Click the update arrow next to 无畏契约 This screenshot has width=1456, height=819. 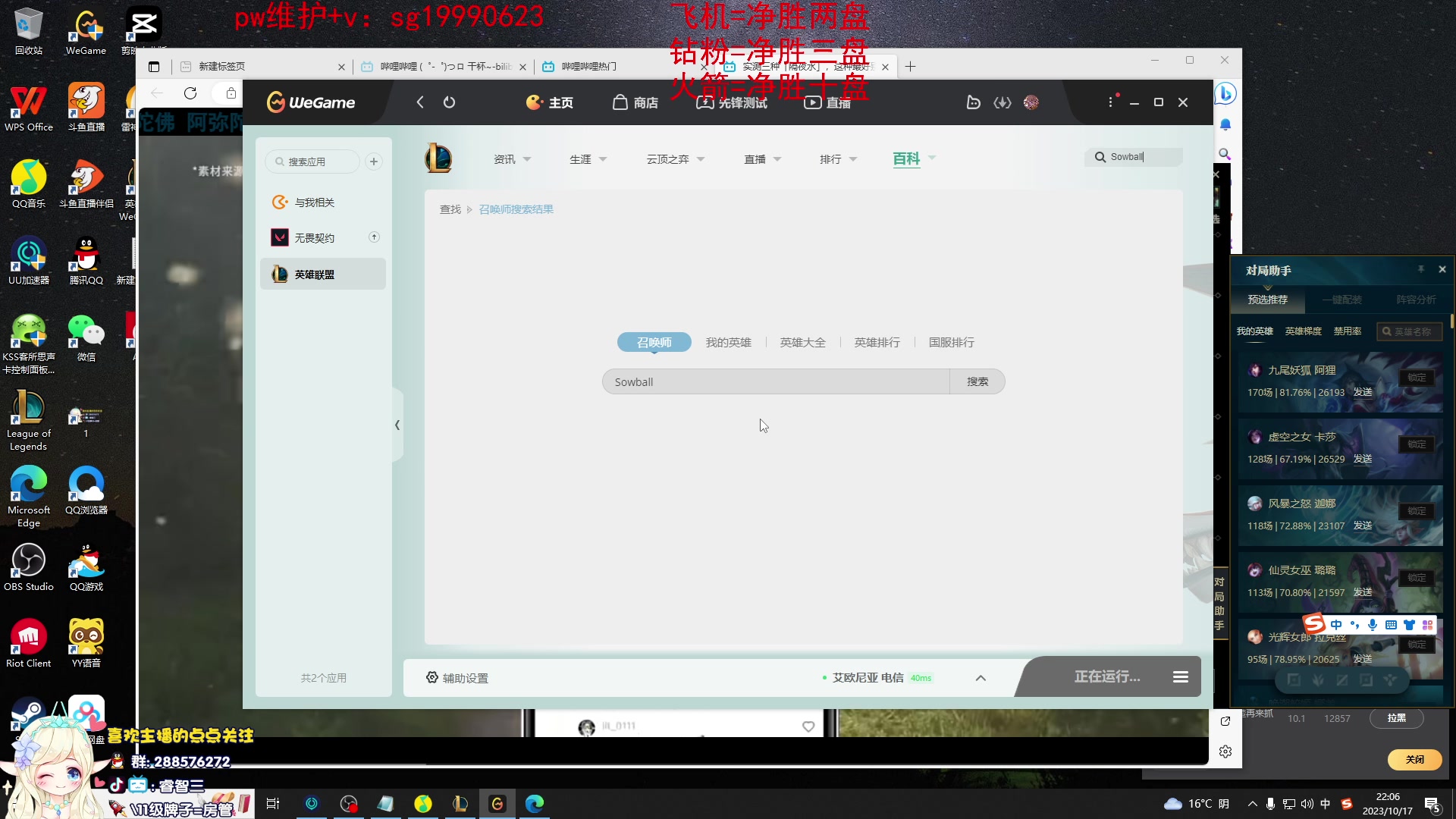point(374,237)
